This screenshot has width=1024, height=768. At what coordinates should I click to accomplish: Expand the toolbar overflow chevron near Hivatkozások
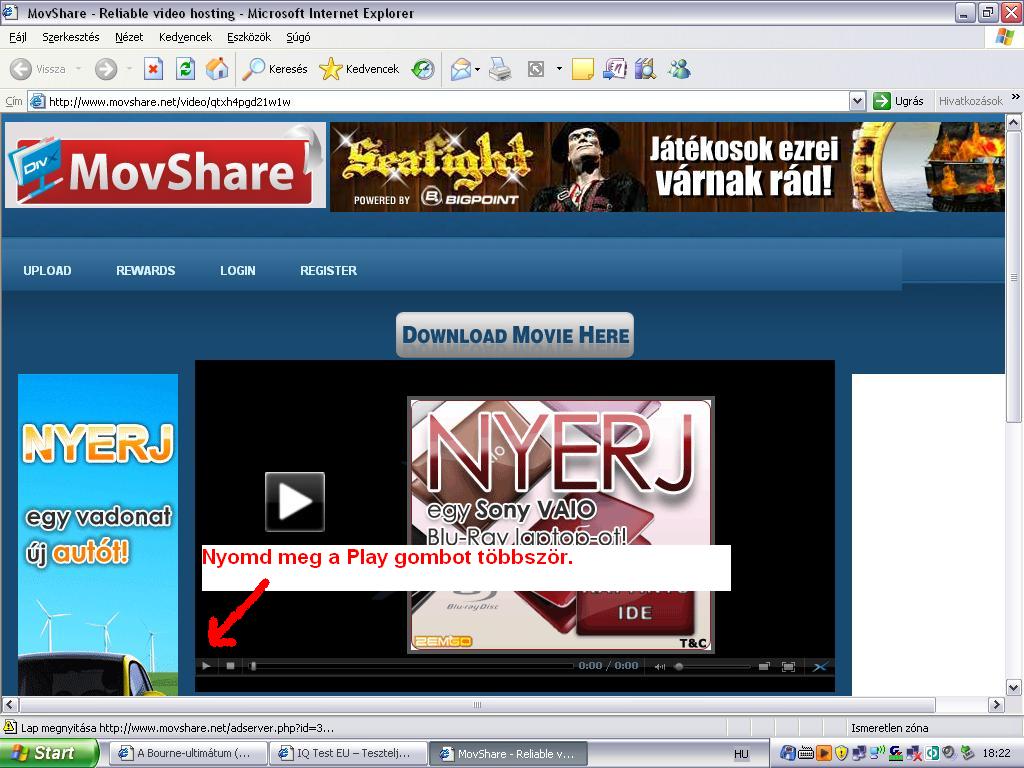tap(1016, 97)
